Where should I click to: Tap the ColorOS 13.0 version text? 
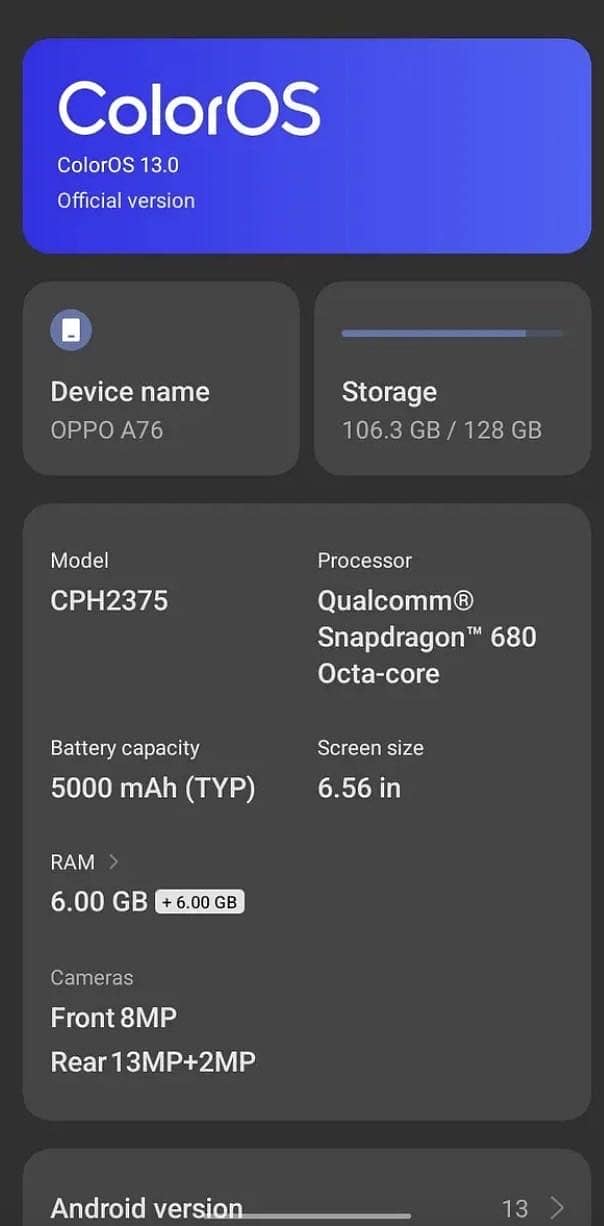pyautogui.click(x=118, y=165)
